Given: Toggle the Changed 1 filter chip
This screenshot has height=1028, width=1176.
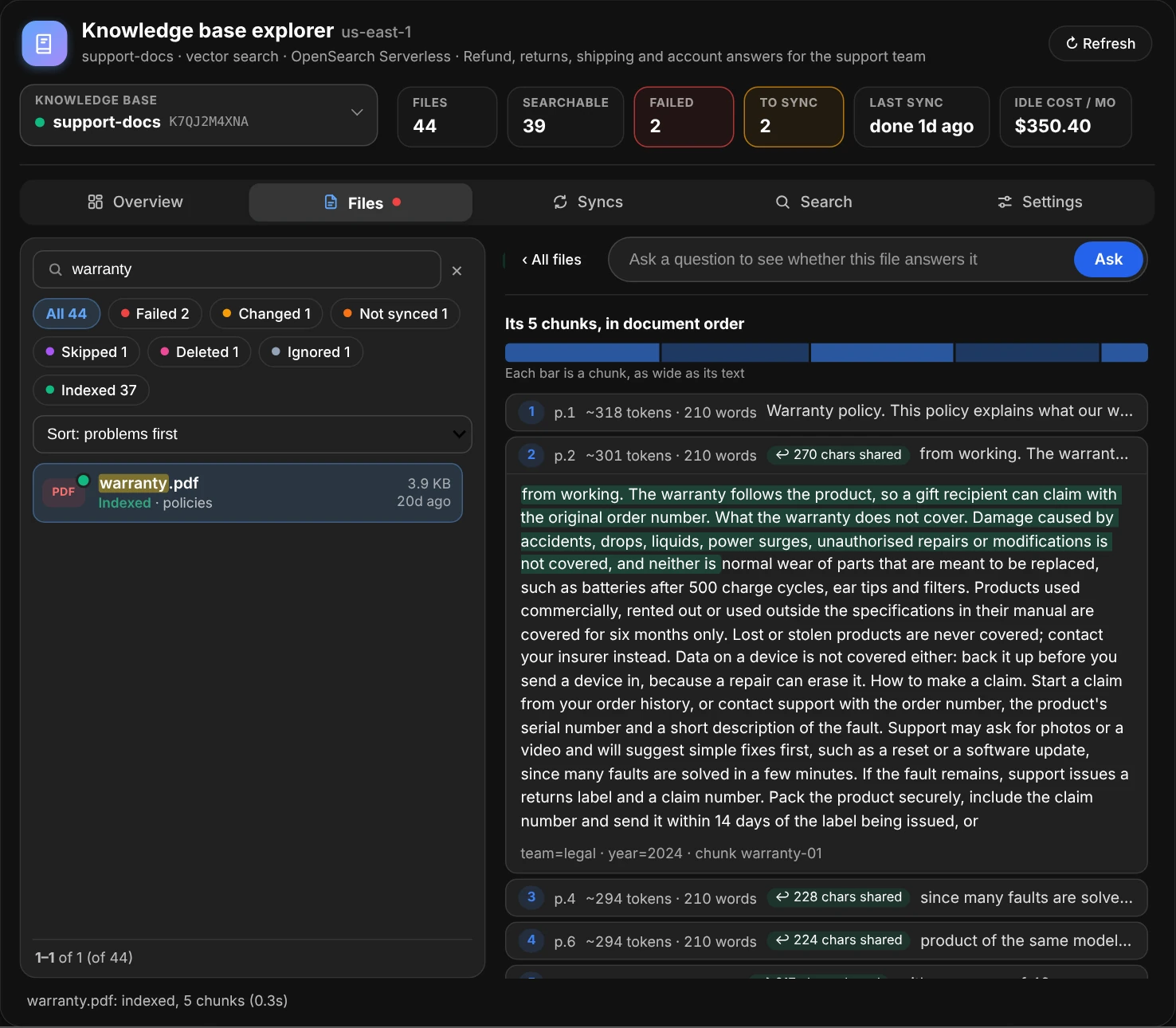Looking at the screenshot, I should pyautogui.click(x=266, y=314).
